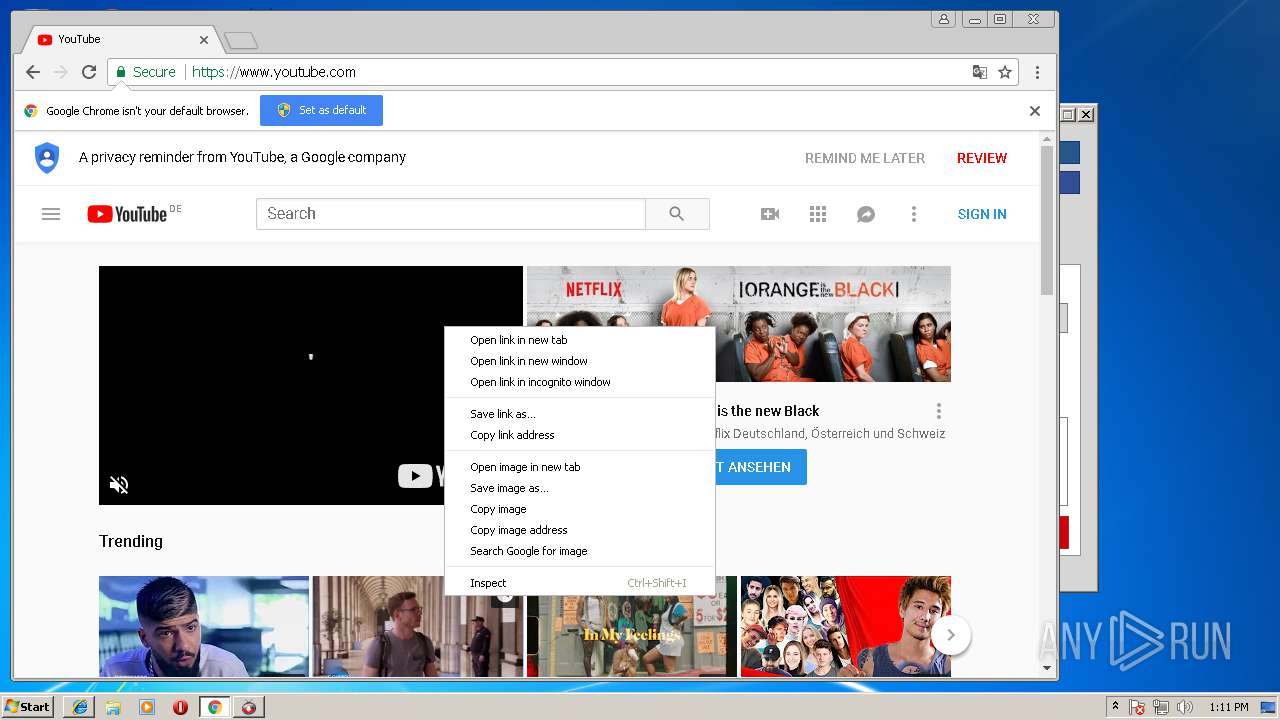Screen dimensions: 1280x720
Task: Click the Chrome taskbar icon
Action: (x=215, y=707)
